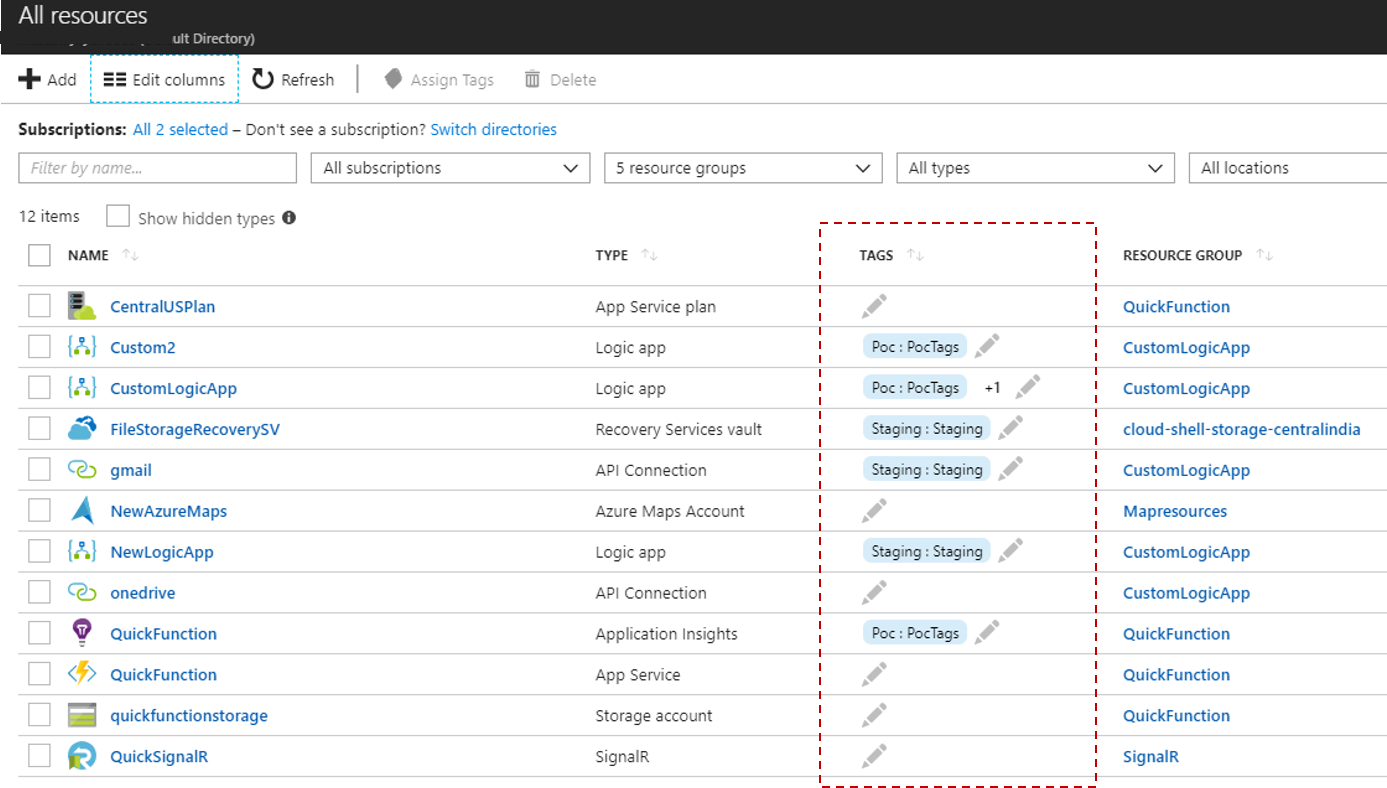
Task: Open the NewAzureMaps resource link
Action: pyautogui.click(x=168, y=511)
